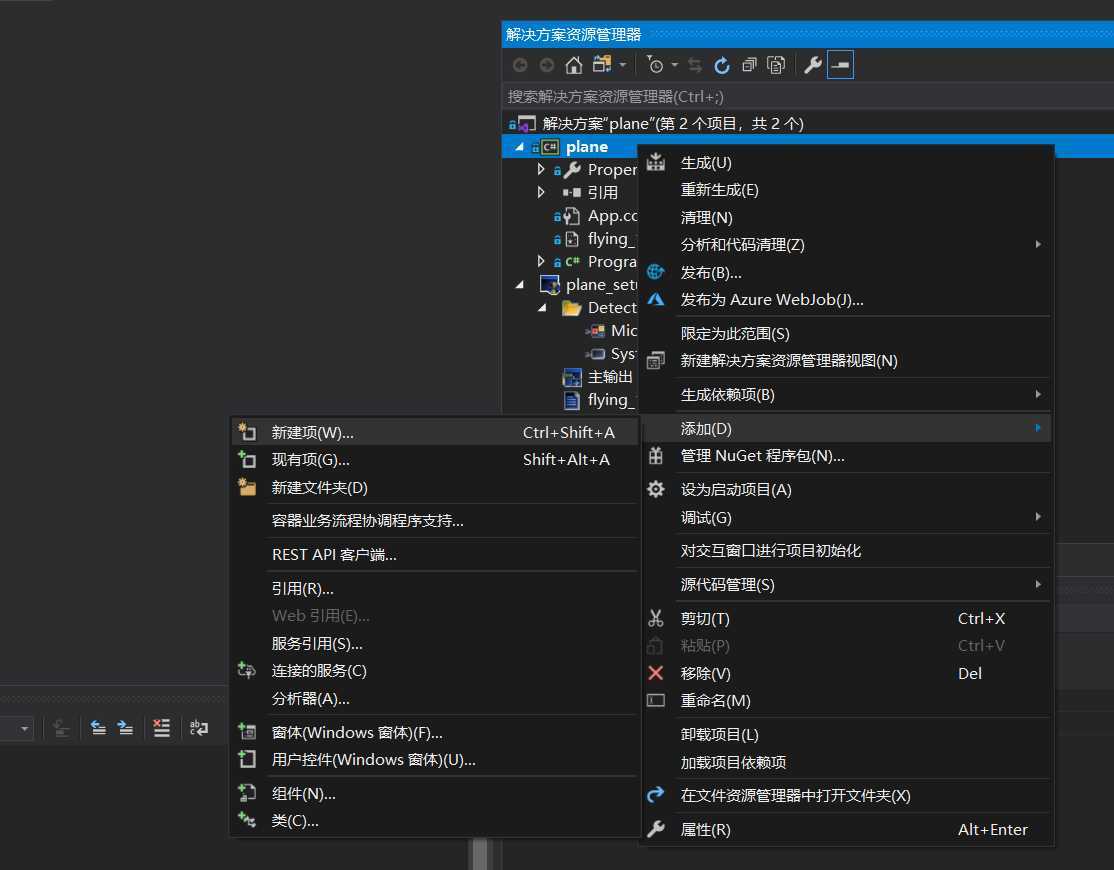
Task: Choose 清理(N) menu item
Action: (x=846, y=218)
